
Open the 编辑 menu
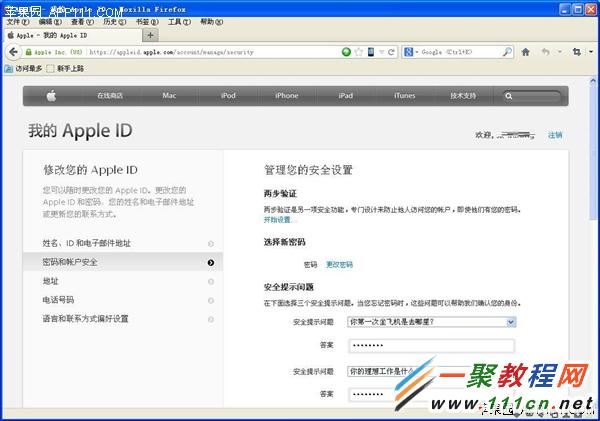50,22
